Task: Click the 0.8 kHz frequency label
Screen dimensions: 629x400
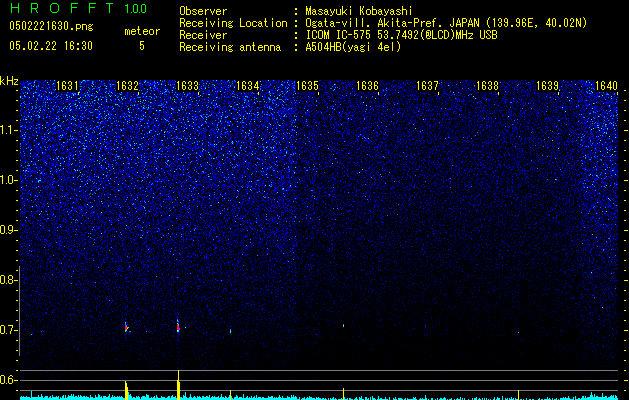Action: (x=8, y=280)
